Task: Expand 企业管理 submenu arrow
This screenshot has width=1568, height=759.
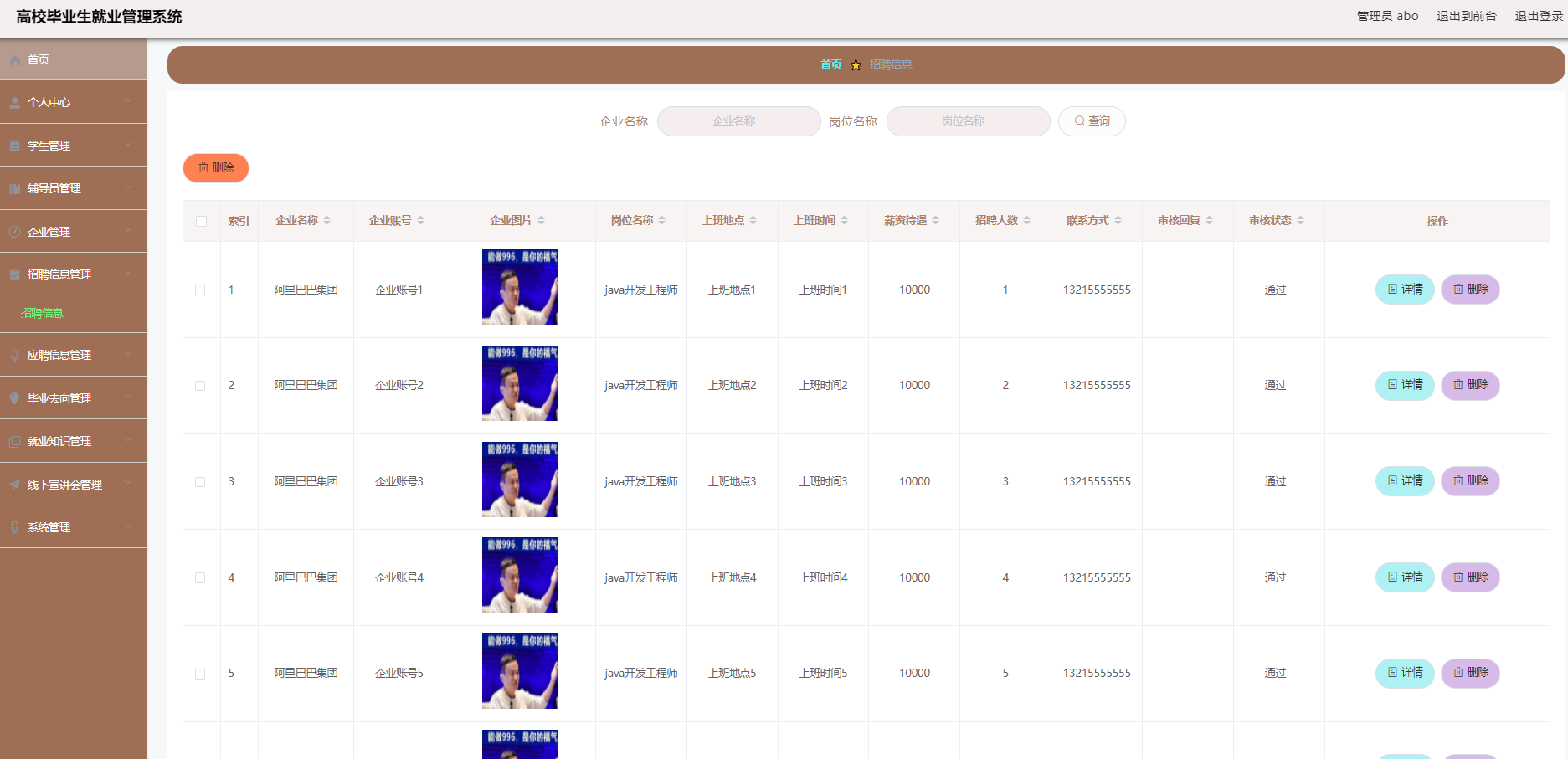Action: pos(128,230)
